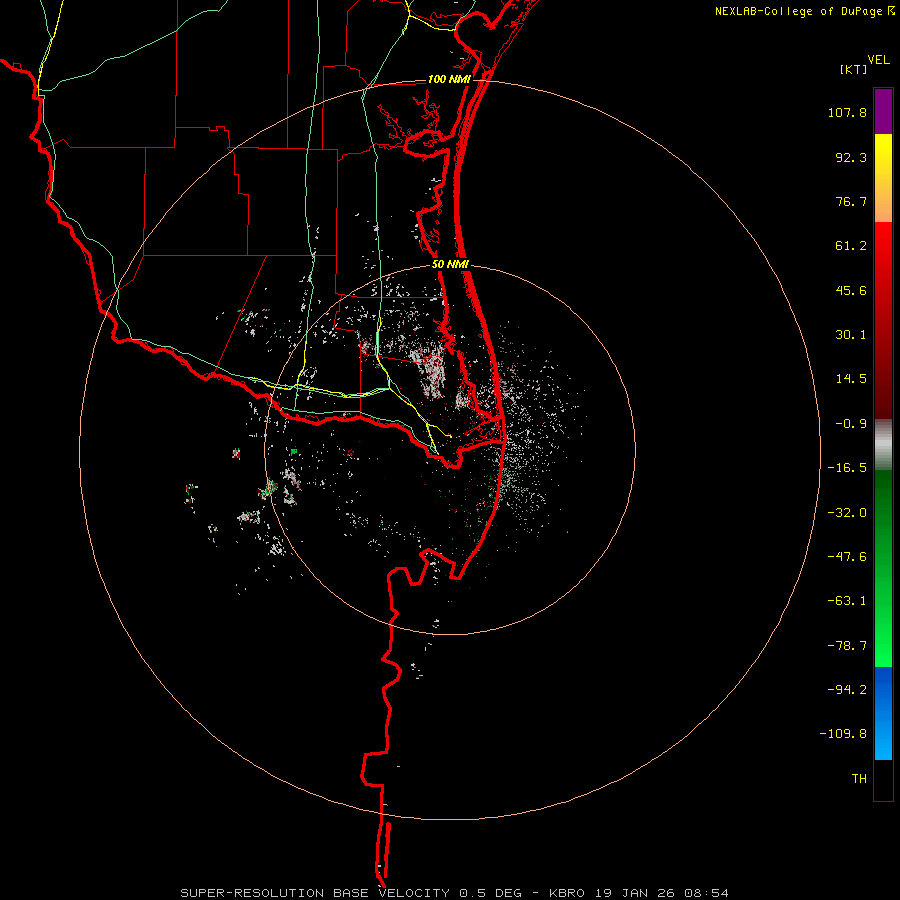Click the VEL legend title

[x=879, y=60]
